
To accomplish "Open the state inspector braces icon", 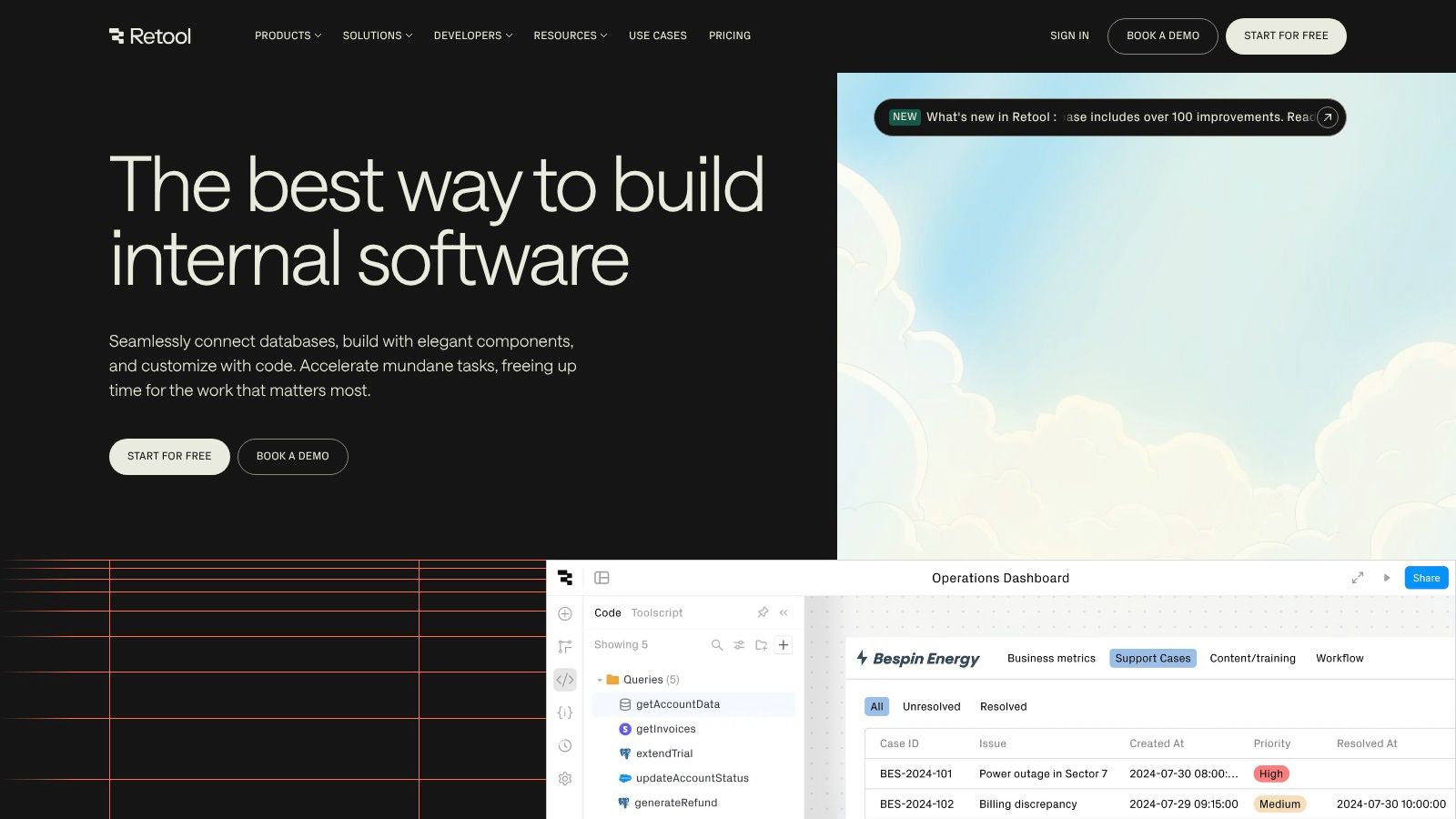I will (x=565, y=713).
